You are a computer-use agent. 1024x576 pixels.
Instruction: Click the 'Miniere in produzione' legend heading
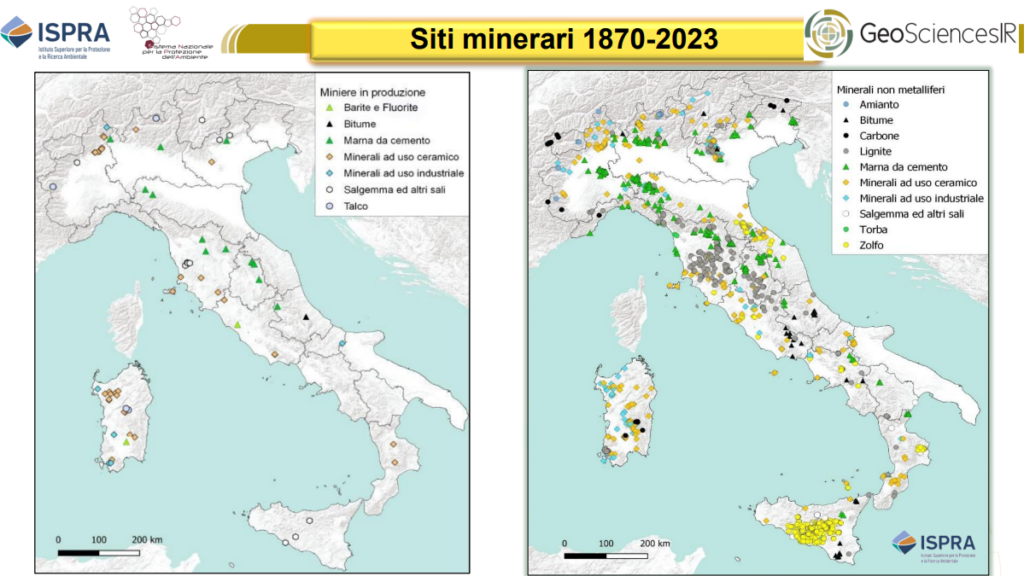click(372, 91)
